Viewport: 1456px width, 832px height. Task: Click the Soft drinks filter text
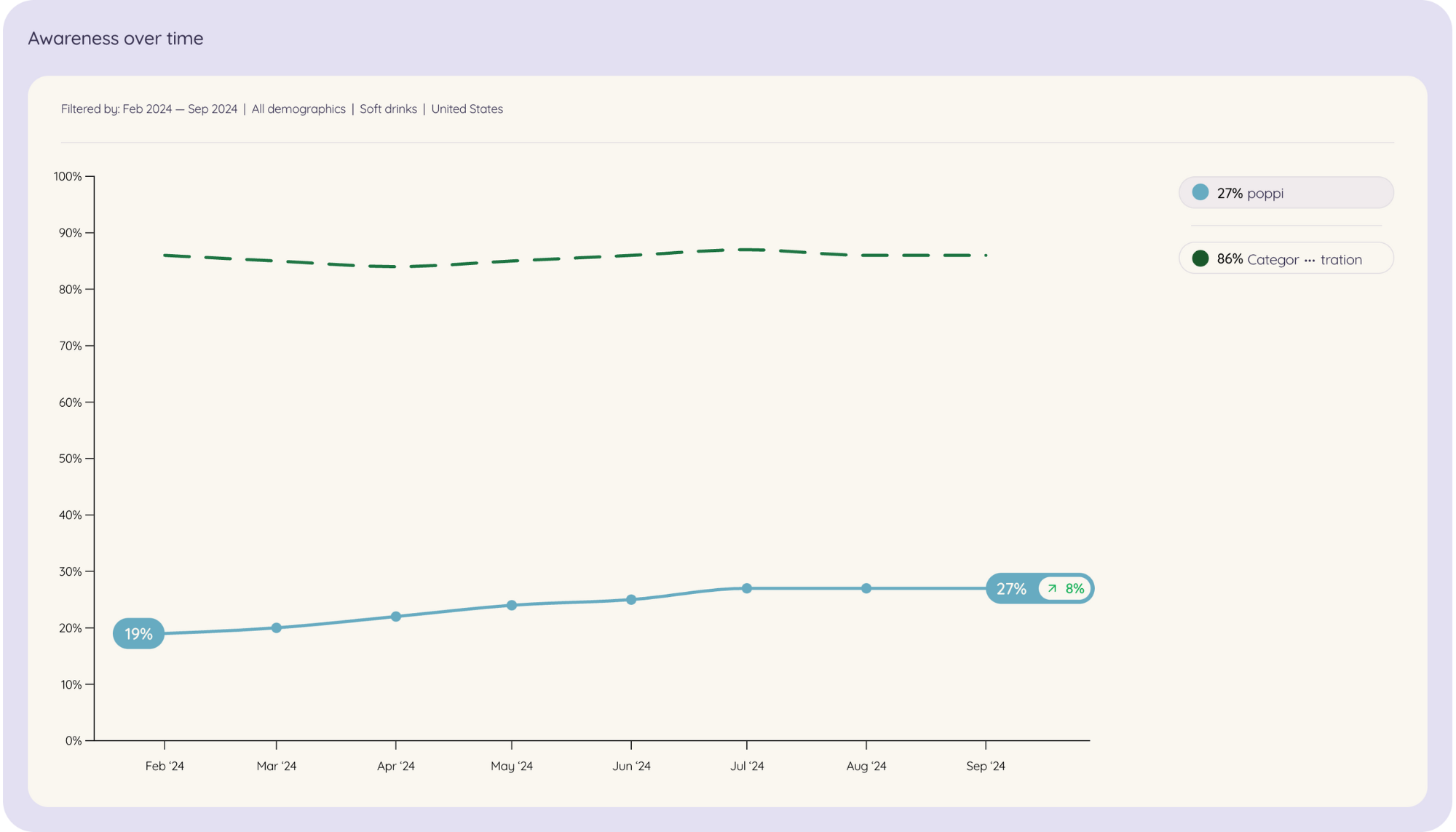(388, 109)
